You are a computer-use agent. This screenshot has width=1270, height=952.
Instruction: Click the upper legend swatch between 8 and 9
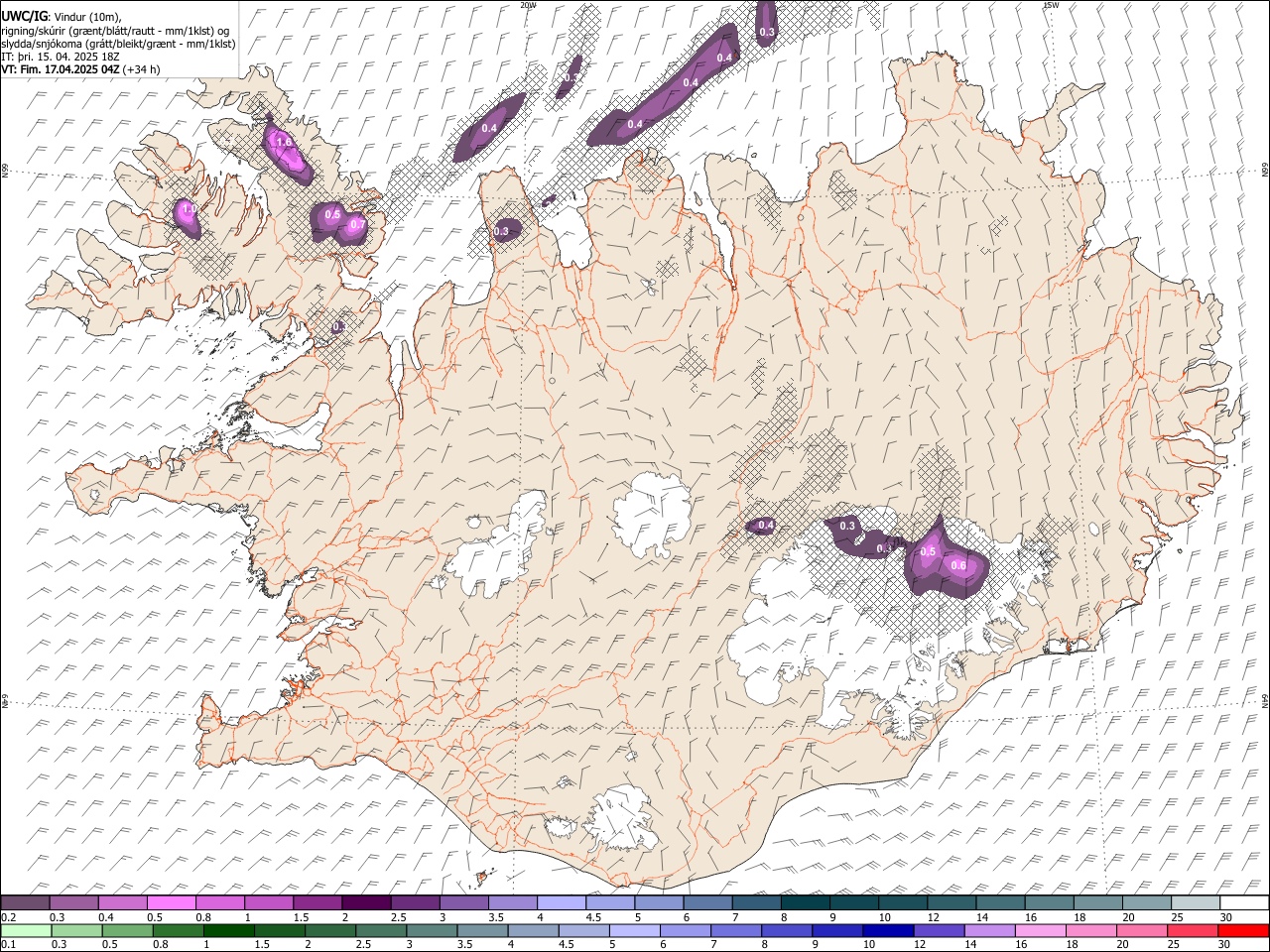(806, 902)
